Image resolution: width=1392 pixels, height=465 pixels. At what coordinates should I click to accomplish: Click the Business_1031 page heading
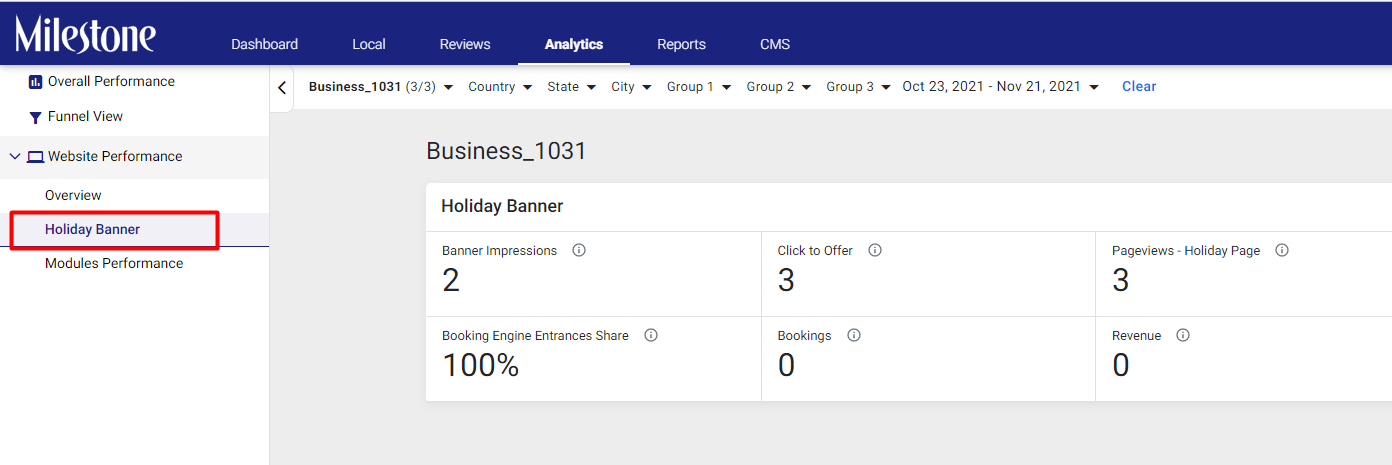pyautogui.click(x=506, y=152)
